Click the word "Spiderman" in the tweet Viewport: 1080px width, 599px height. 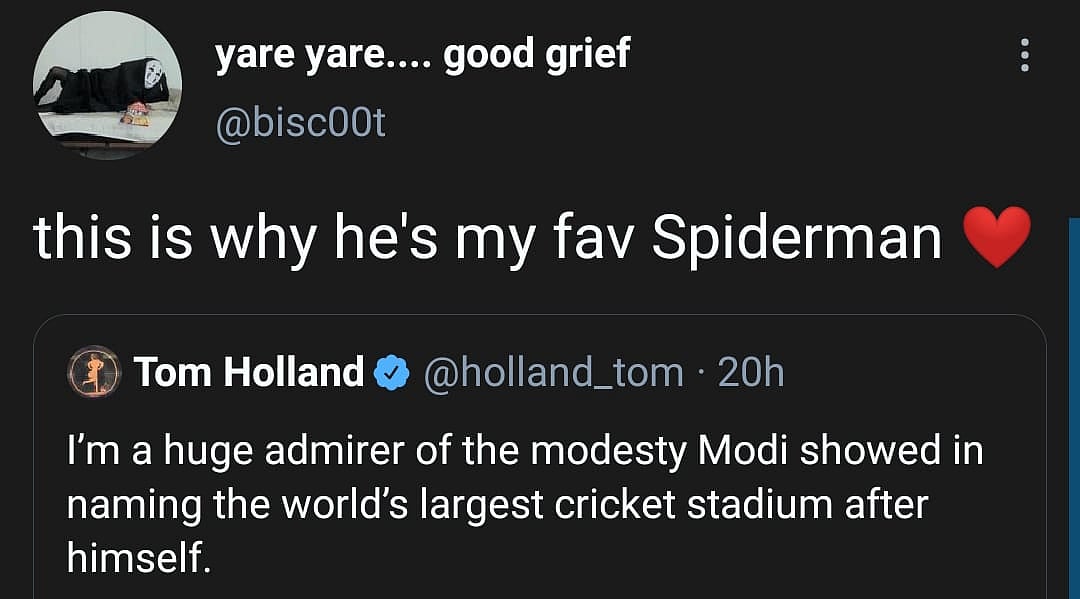click(796, 238)
